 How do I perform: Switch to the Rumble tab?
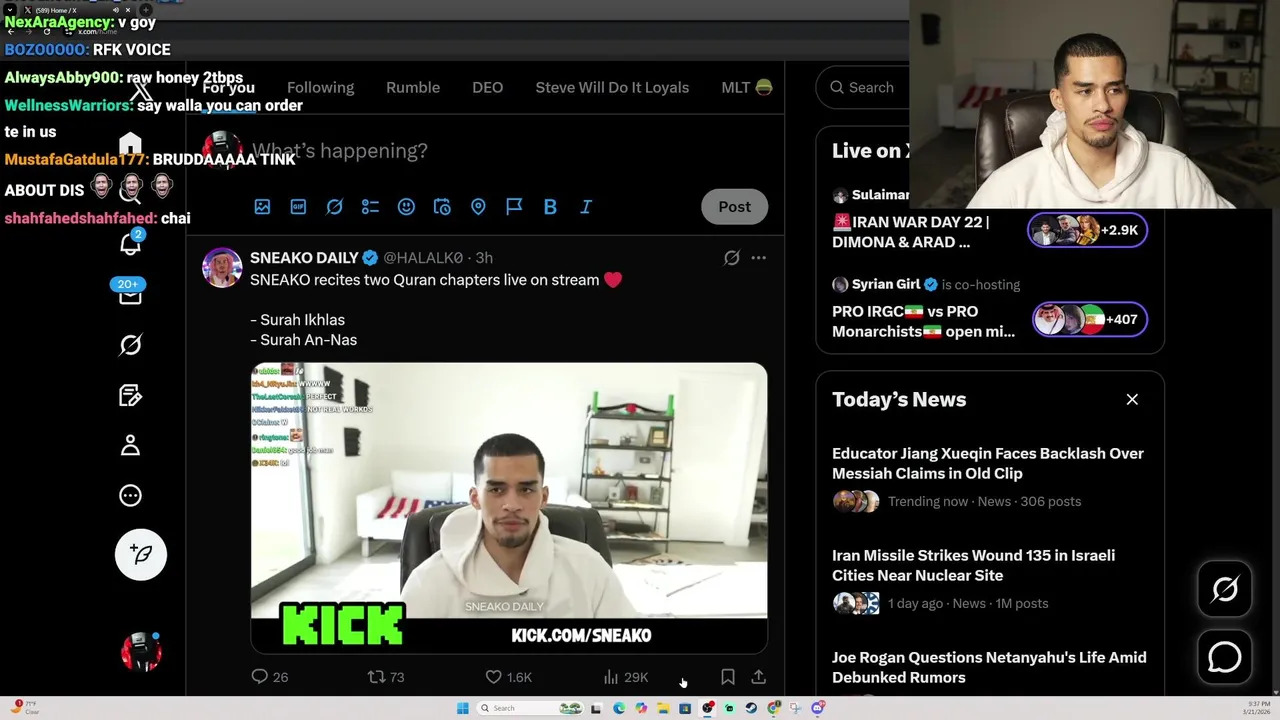[413, 87]
